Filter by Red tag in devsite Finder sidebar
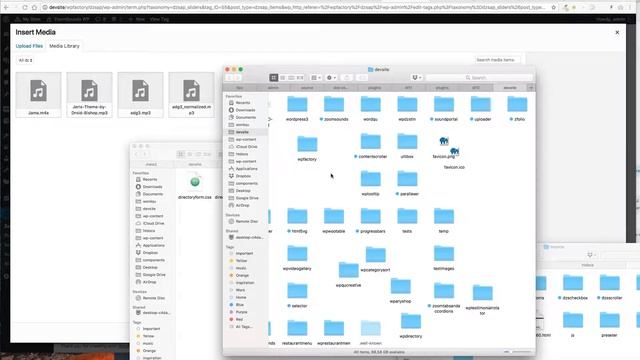This screenshot has height=360, width=640. coord(239,320)
